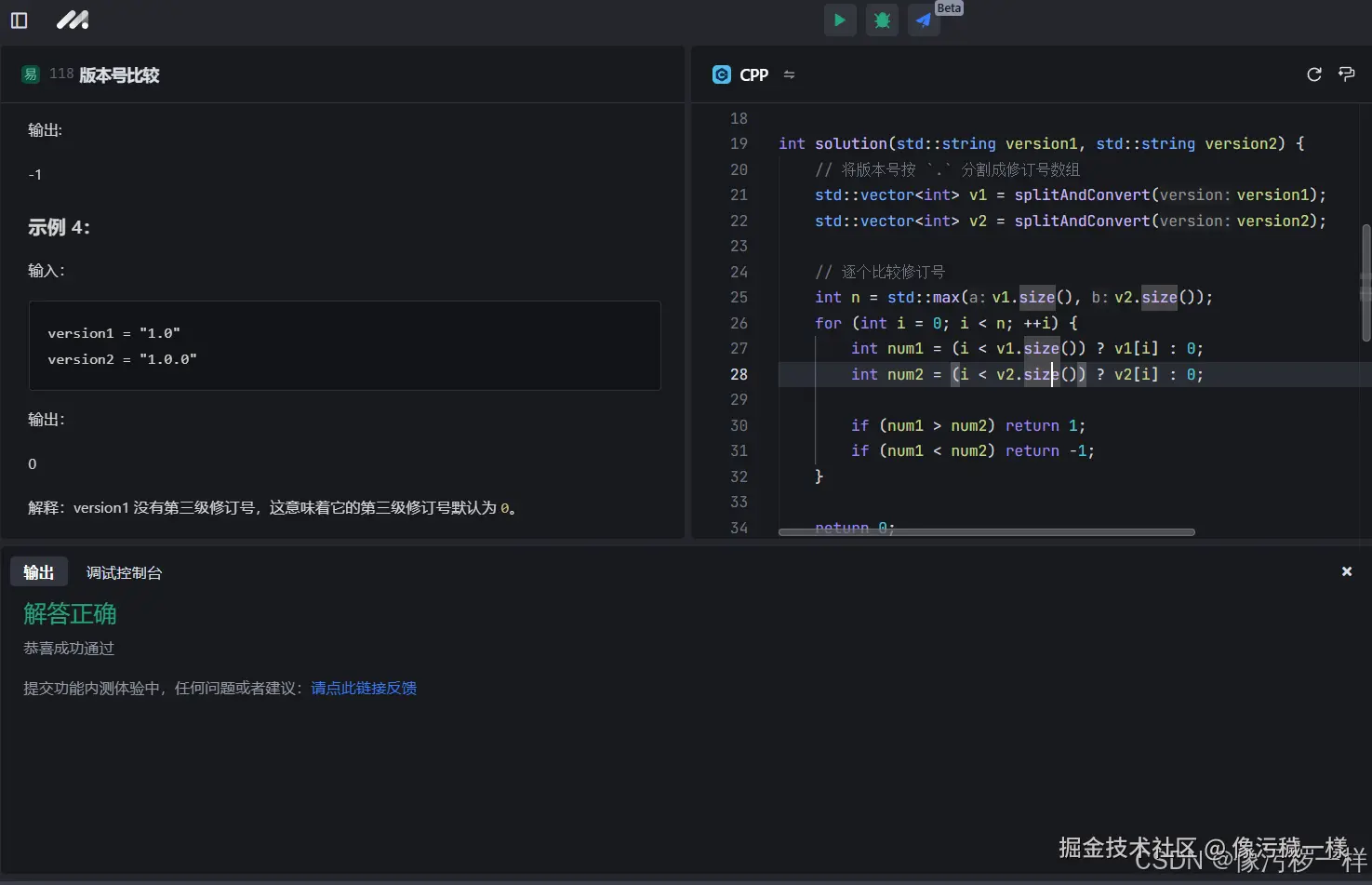Click the 'return 1;' statement on line 30
The image size is (1372, 885).
tap(1046, 425)
